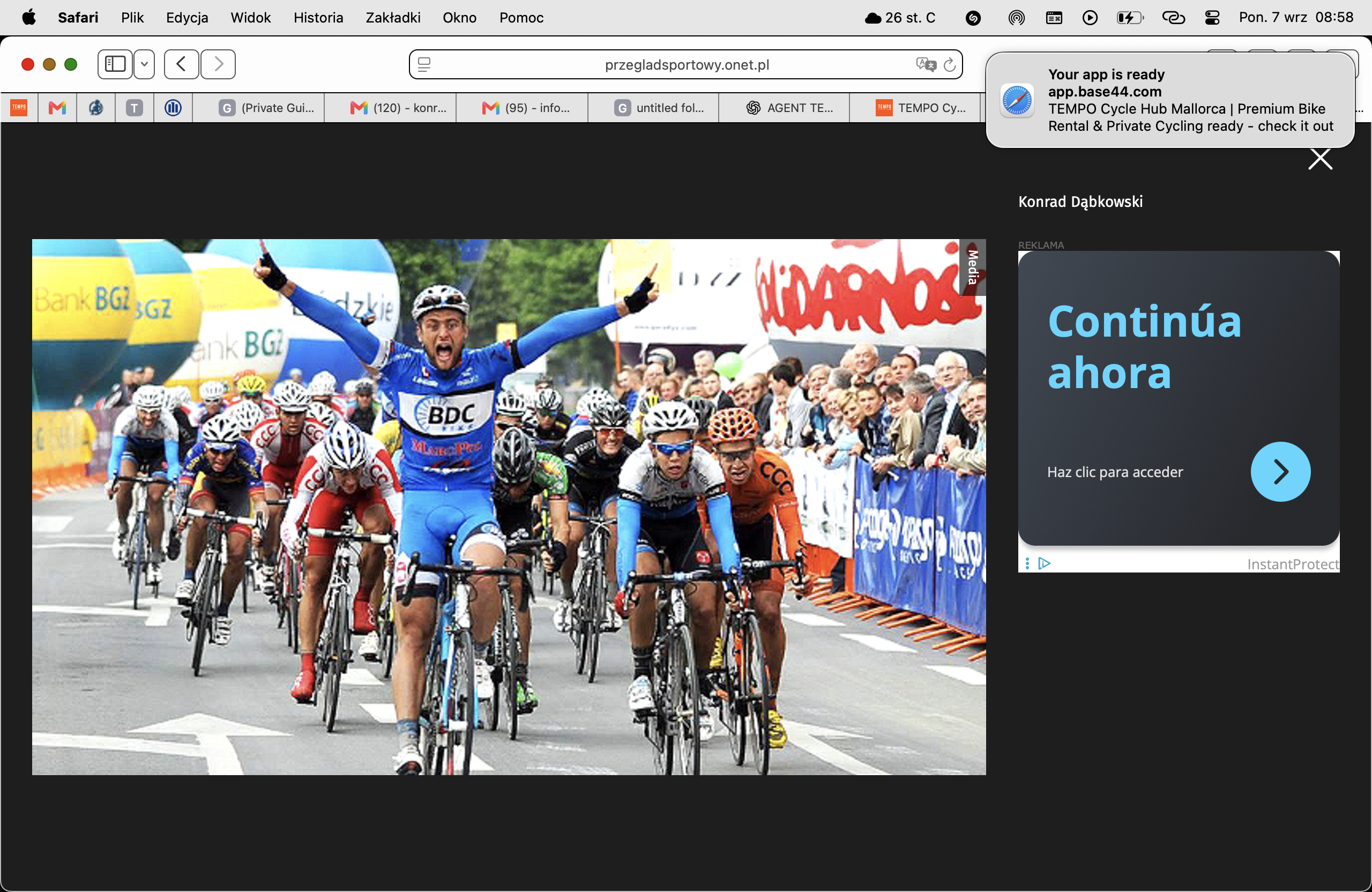This screenshot has width=1372, height=892.
Task: Switch to the TEMPO Cy... tab
Action: click(x=915, y=107)
